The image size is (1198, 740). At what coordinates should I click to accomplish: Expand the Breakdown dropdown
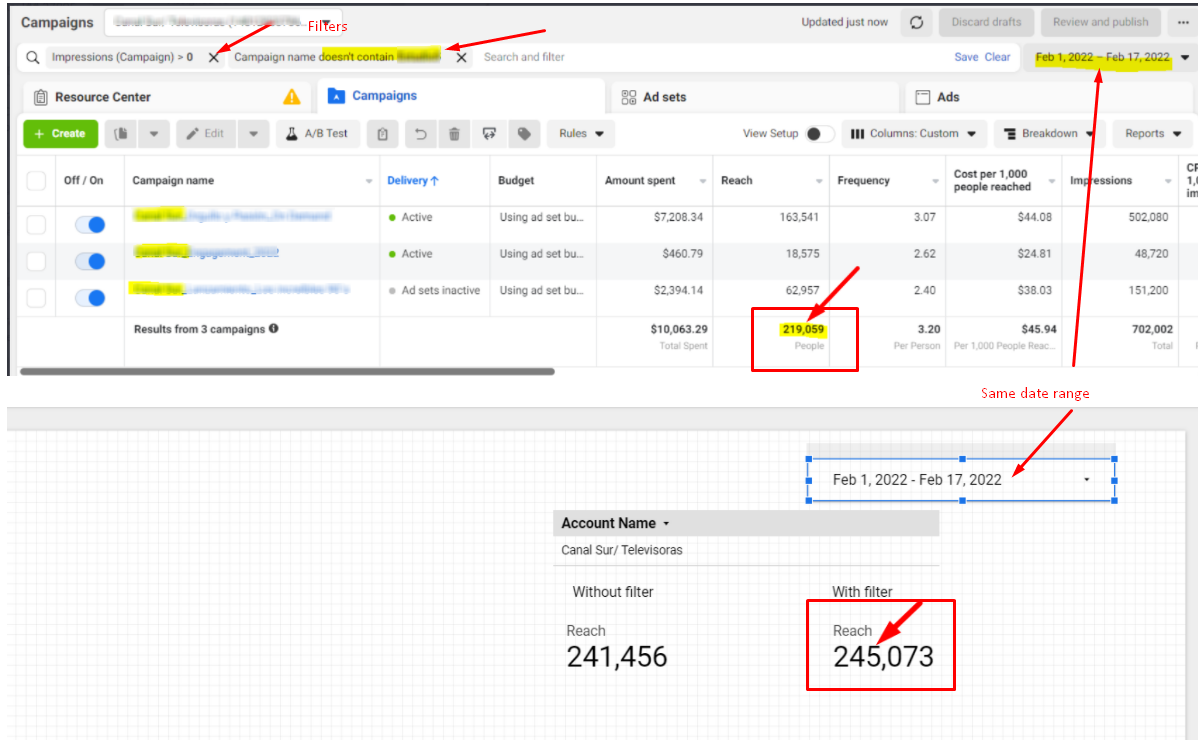click(x=1048, y=134)
